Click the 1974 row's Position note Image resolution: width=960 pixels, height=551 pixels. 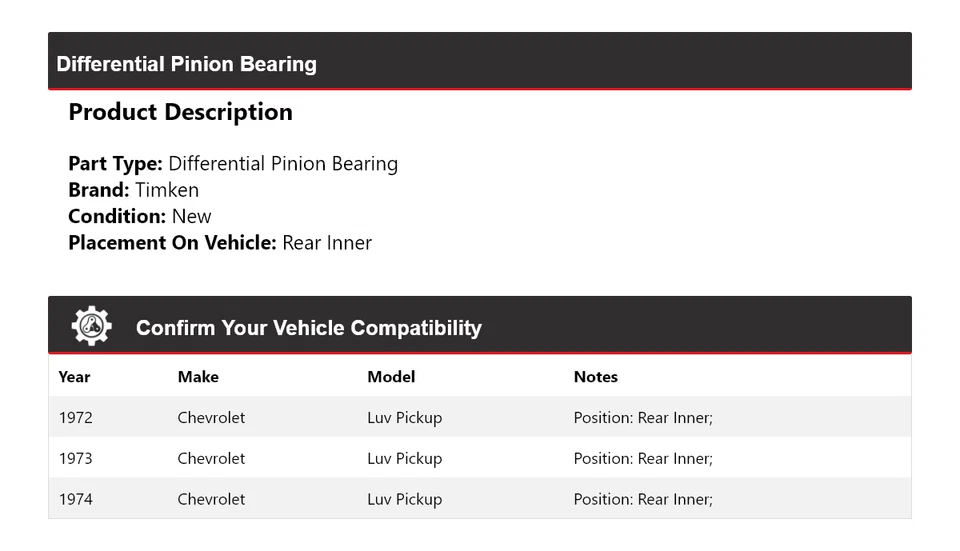[x=643, y=499]
